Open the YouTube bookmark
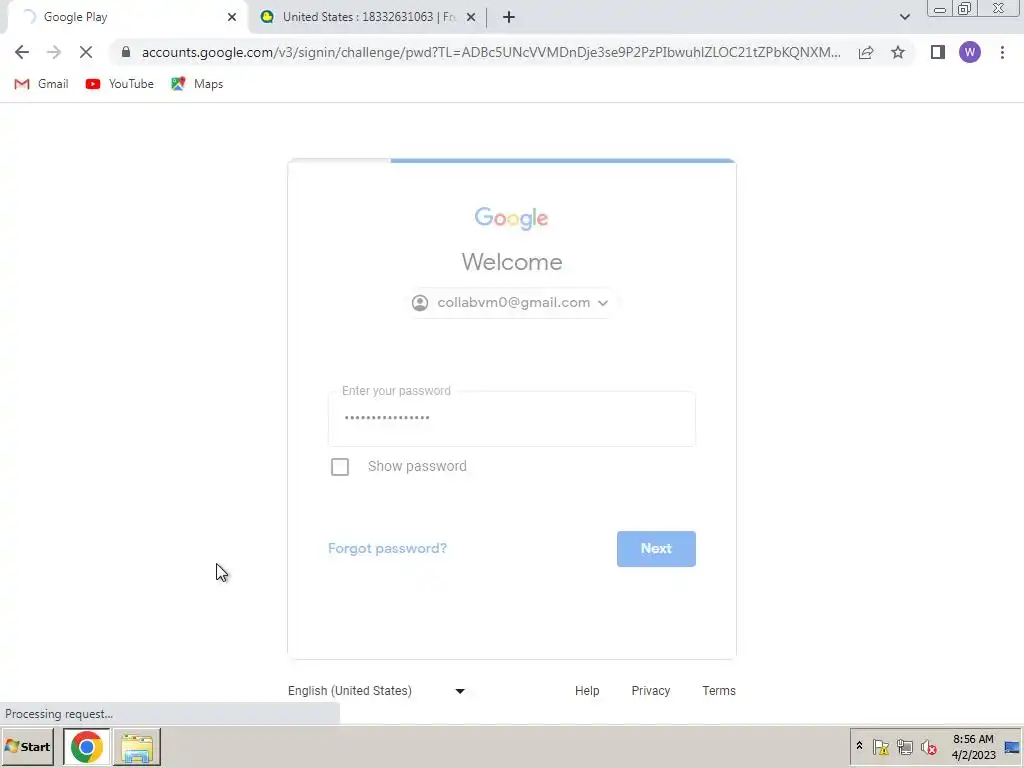This screenshot has width=1024, height=768. click(x=120, y=84)
